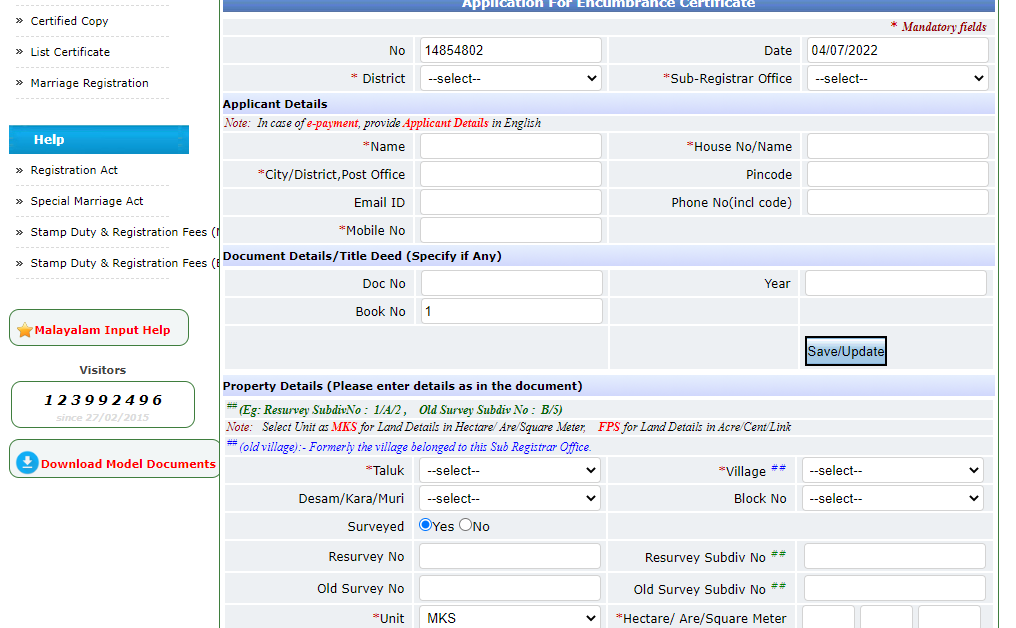
Task: Open the Special Marriage Act link
Action: (88, 201)
